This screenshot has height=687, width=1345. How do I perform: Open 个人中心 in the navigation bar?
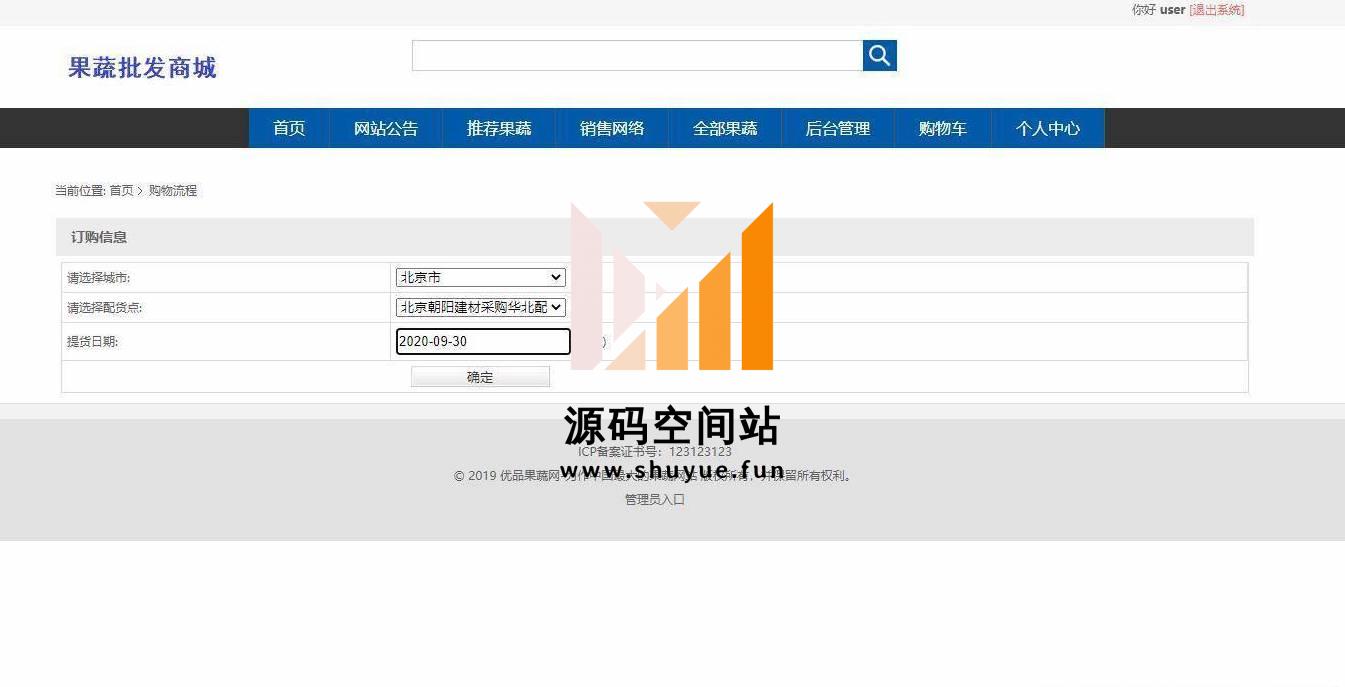pyautogui.click(x=1048, y=129)
